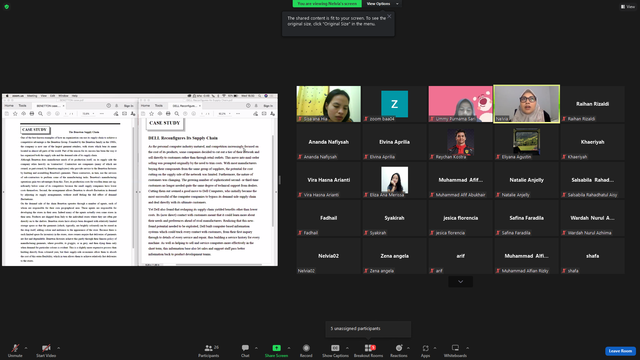Expand the caret next to Apps
The image size is (640, 360).
point(435,348)
